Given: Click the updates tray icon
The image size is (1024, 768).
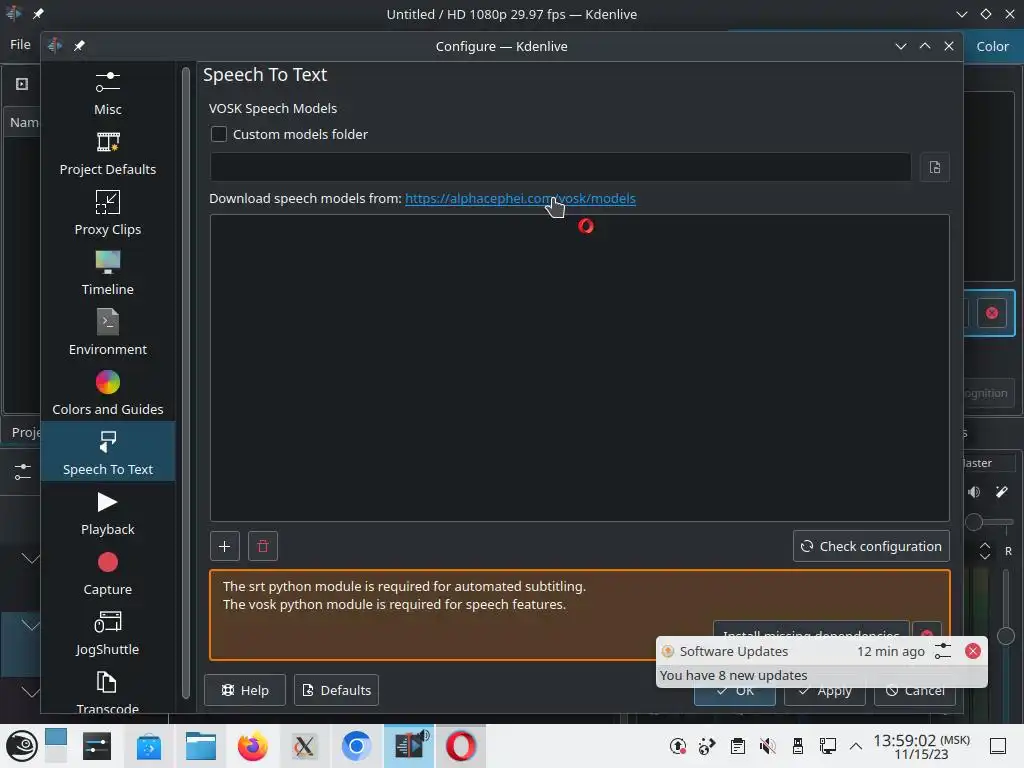Looking at the screenshot, I should click(678, 746).
